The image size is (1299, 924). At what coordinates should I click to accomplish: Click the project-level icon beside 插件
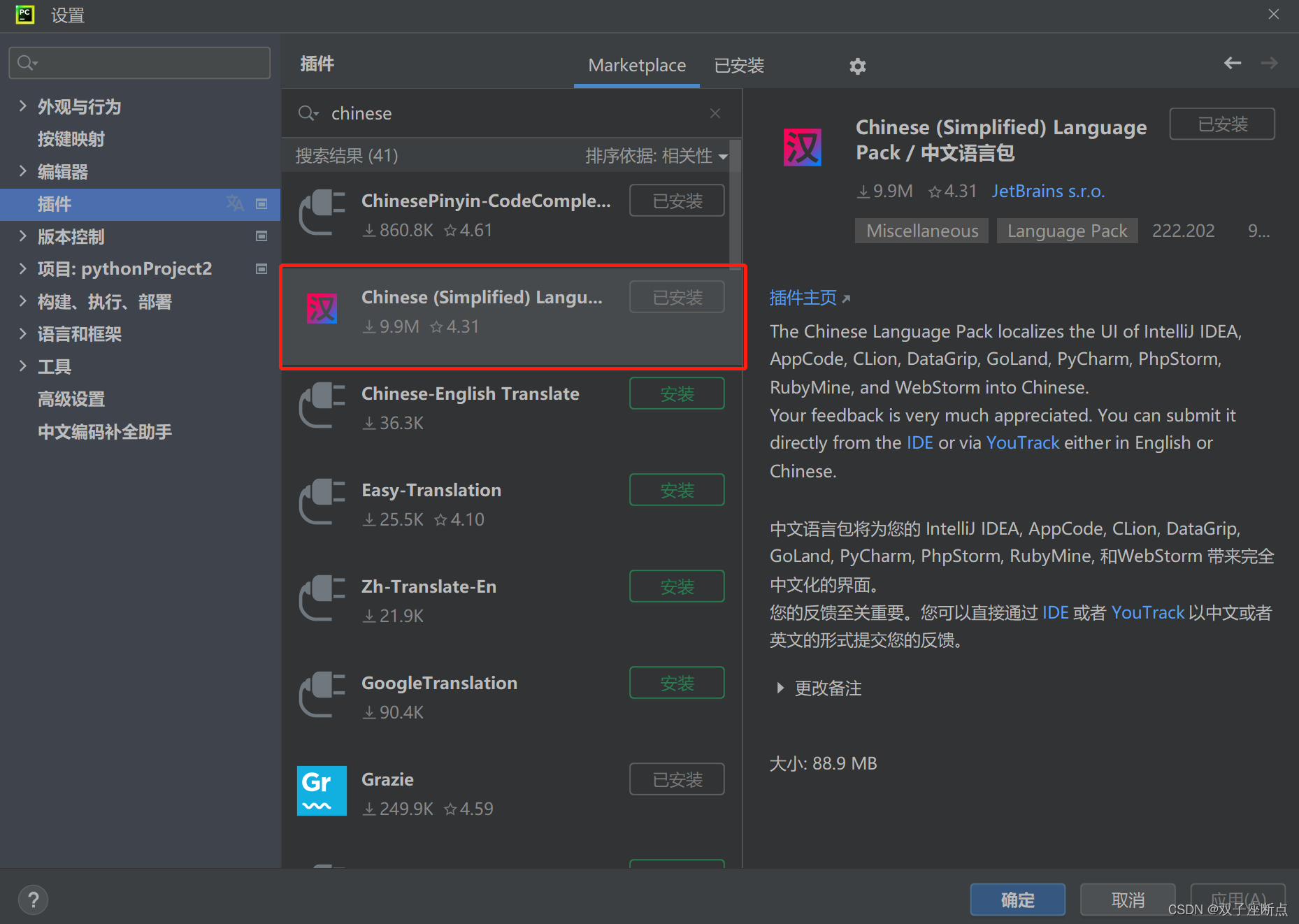pos(261,204)
